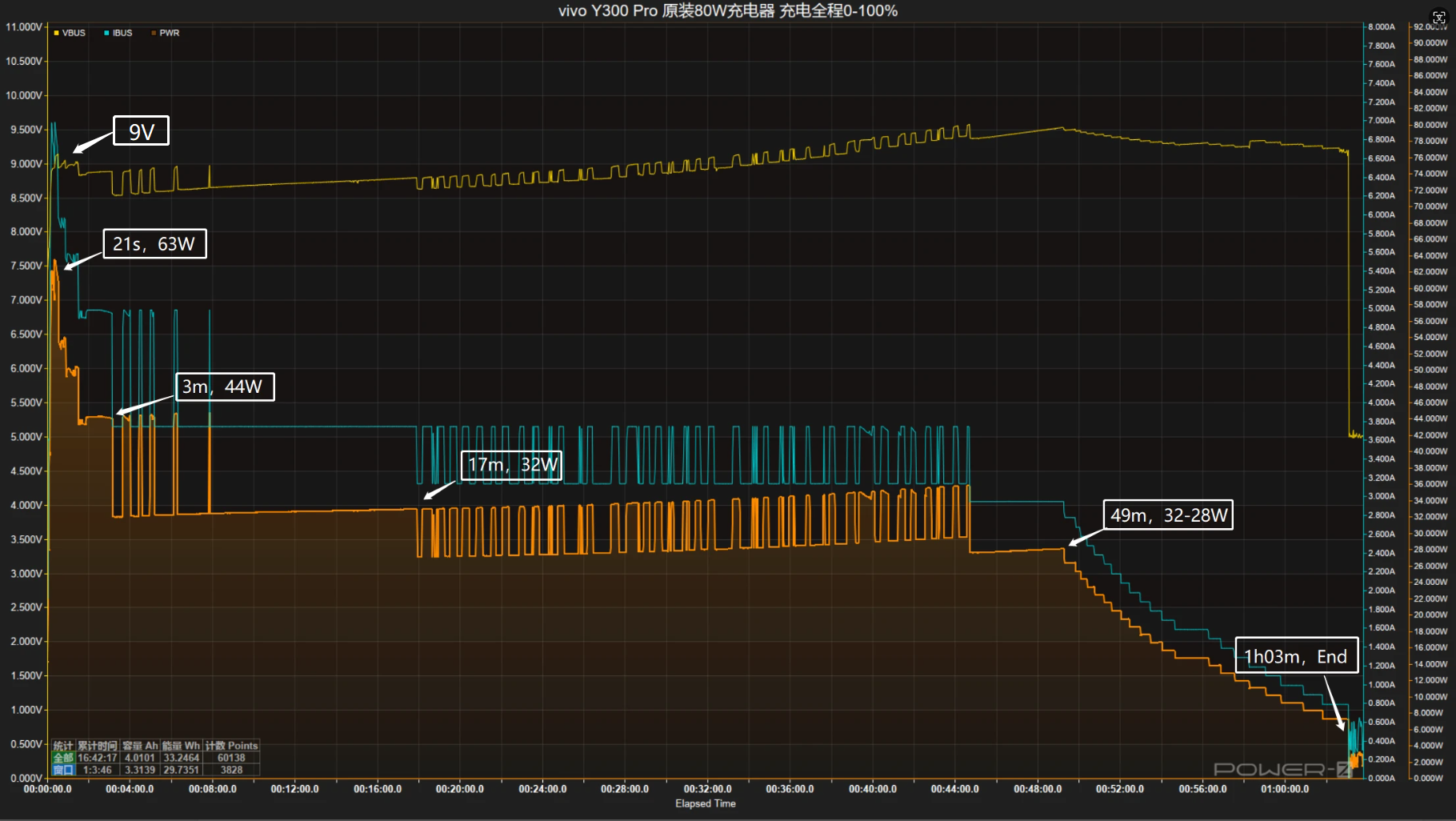Click the window points value 3828
The height and width of the screenshot is (821, 1456).
point(232,770)
